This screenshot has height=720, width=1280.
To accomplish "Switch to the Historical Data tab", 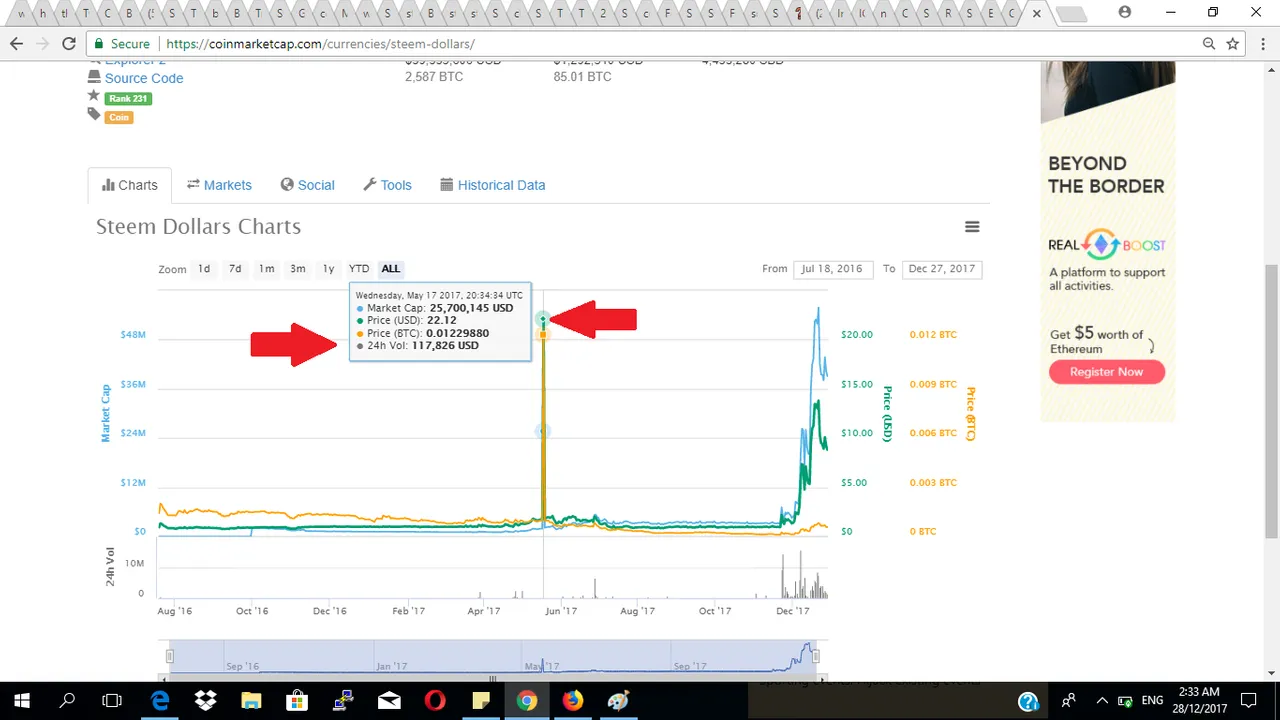I will coord(492,185).
